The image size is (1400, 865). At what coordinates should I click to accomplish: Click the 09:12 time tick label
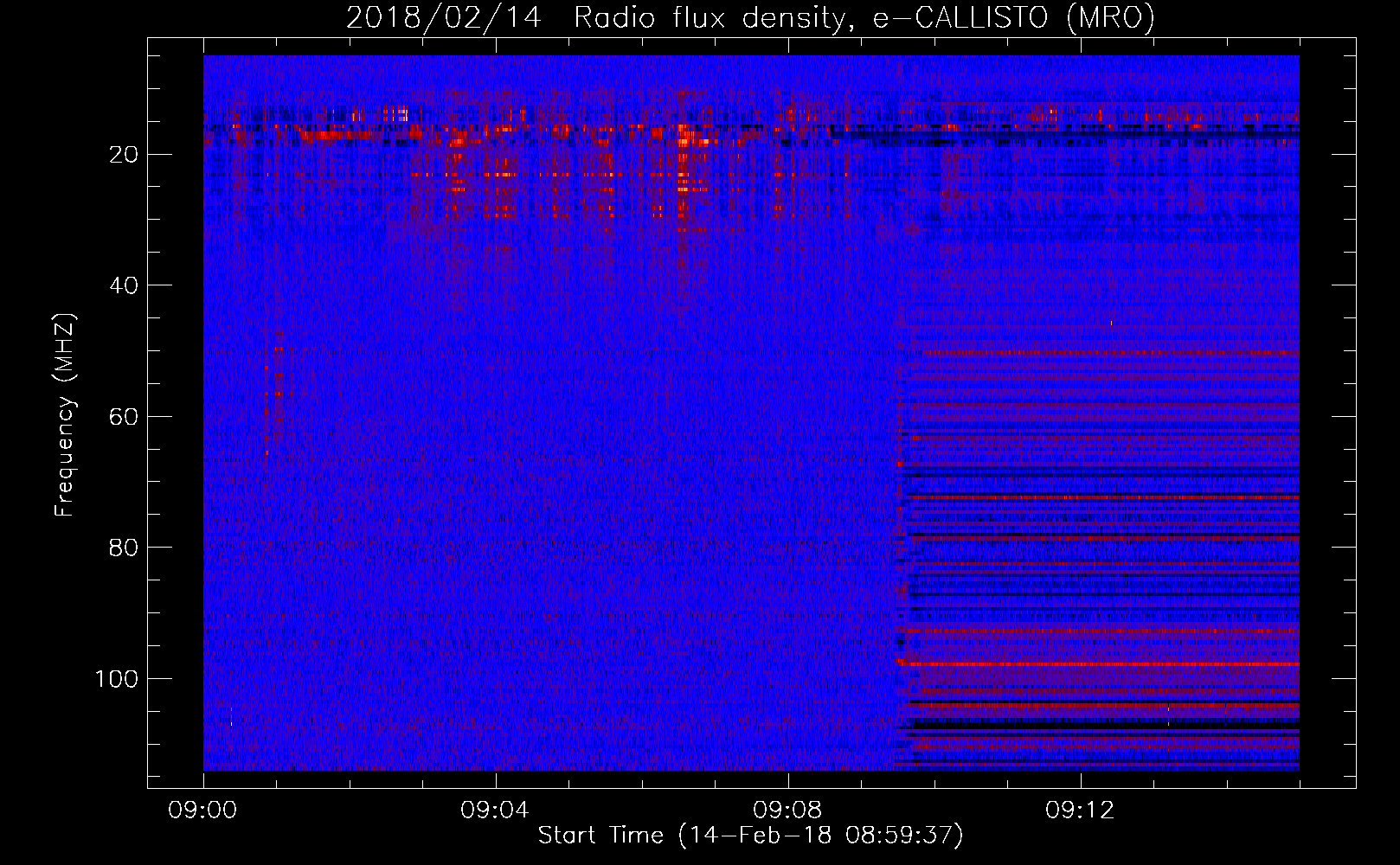click(1081, 811)
